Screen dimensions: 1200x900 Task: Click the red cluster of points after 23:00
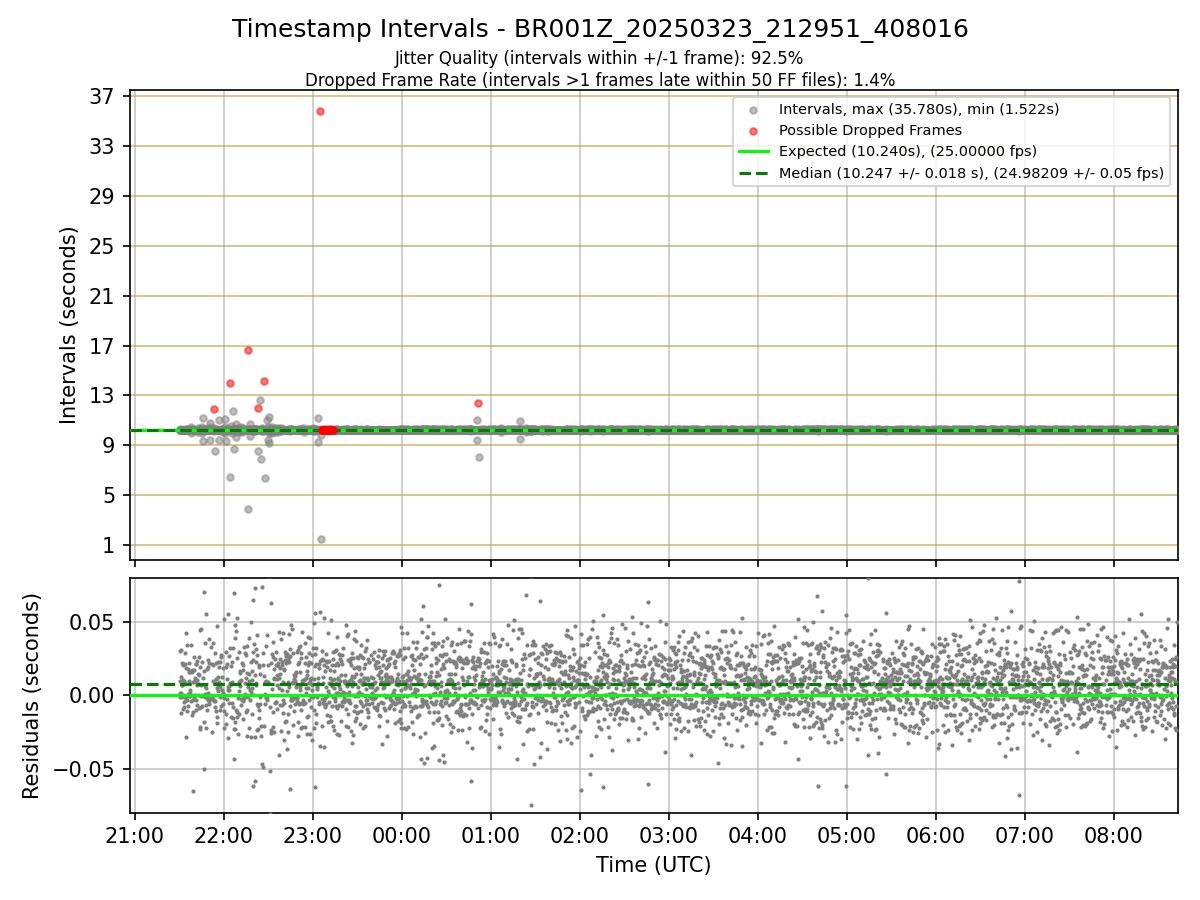(x=327, y=430)
